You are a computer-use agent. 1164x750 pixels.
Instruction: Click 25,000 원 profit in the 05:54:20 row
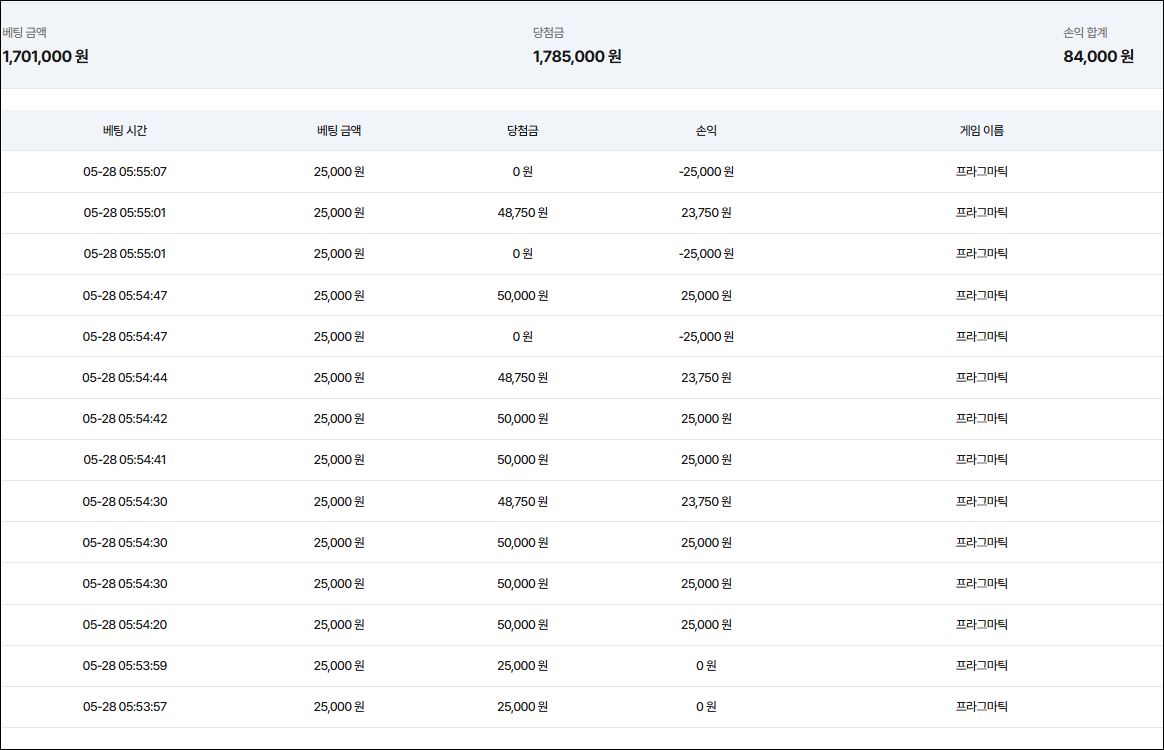[x=706, y=625]
